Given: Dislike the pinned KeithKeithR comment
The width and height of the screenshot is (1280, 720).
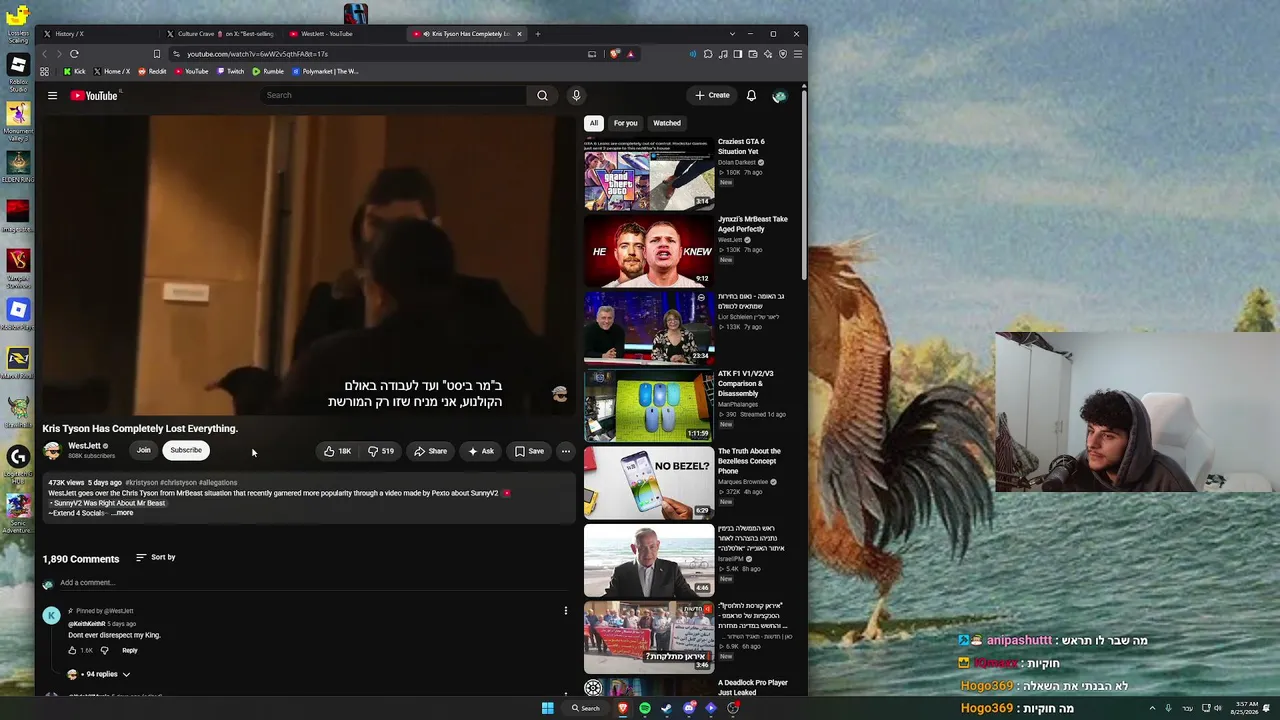Looking at the screenshot, I should point(104,650).
